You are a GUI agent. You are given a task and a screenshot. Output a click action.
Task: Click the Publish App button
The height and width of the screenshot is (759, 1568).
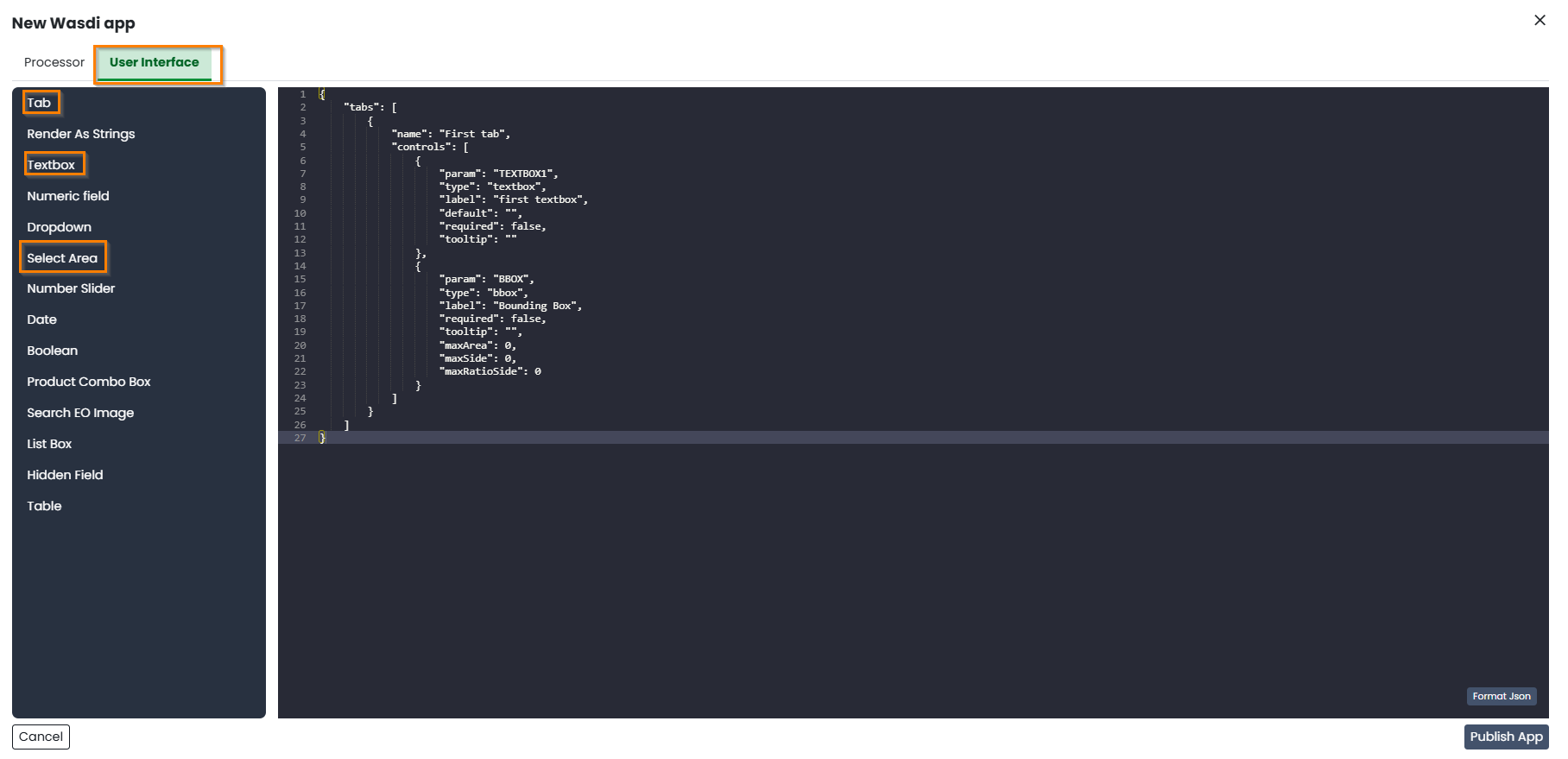point(1506,737)
